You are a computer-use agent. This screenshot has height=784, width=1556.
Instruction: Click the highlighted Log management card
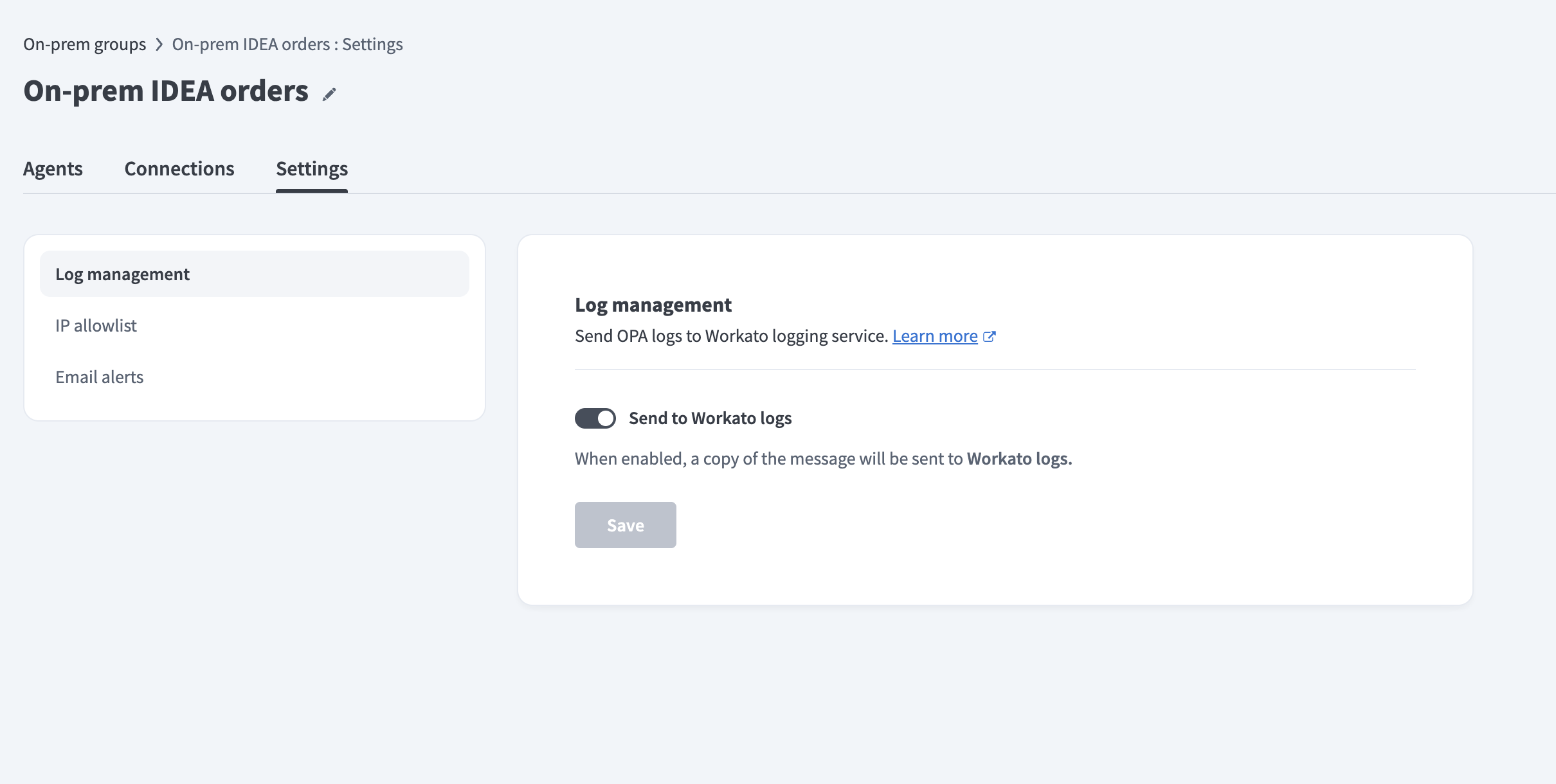[255, 273]
